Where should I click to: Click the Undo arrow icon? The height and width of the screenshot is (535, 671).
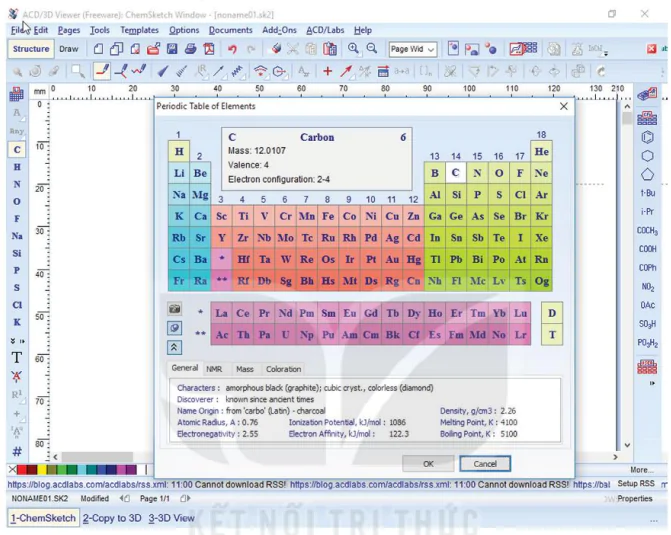pos(232,49)
